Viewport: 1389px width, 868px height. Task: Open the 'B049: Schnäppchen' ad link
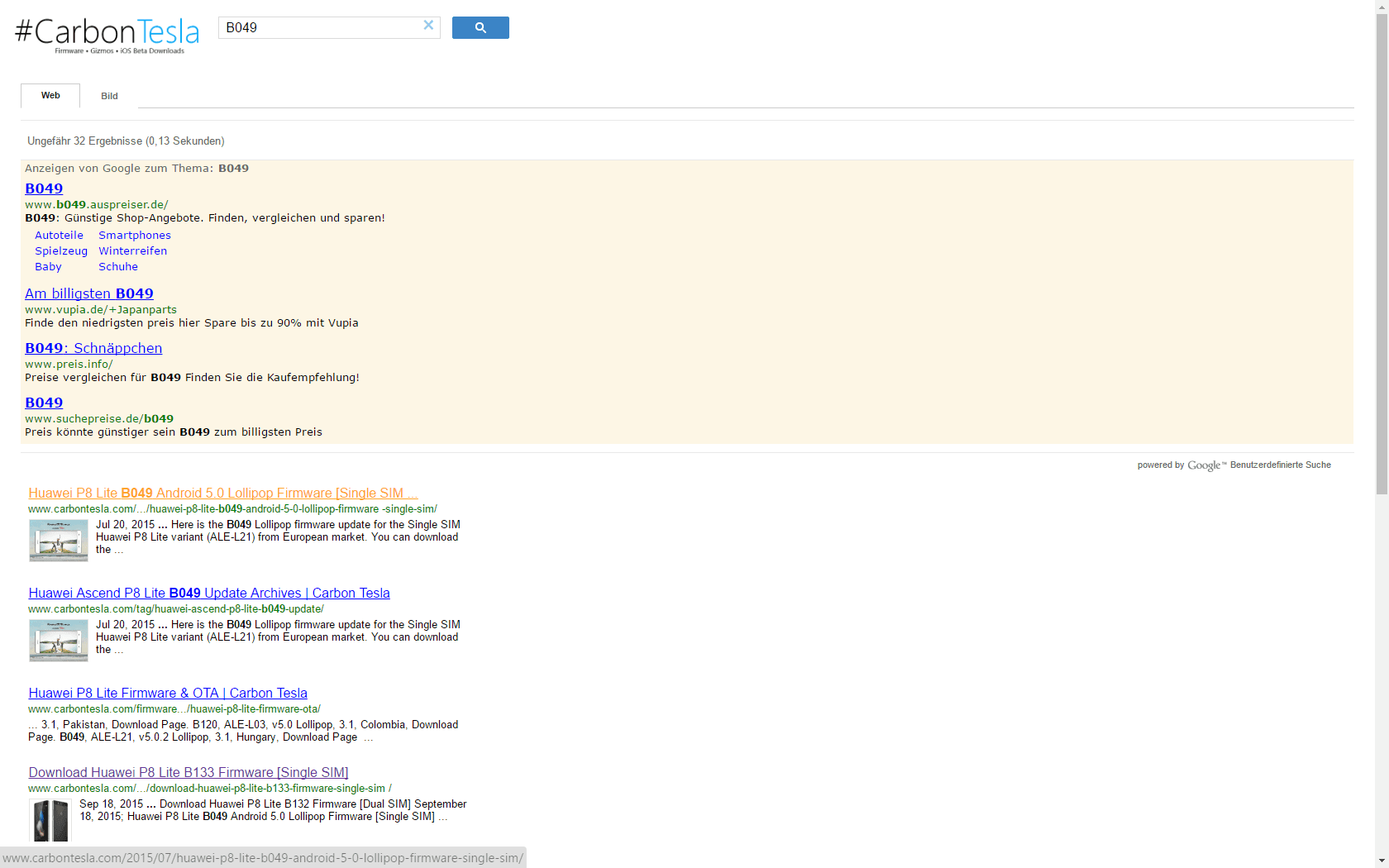pyautogui.click(x=93, y=348)
